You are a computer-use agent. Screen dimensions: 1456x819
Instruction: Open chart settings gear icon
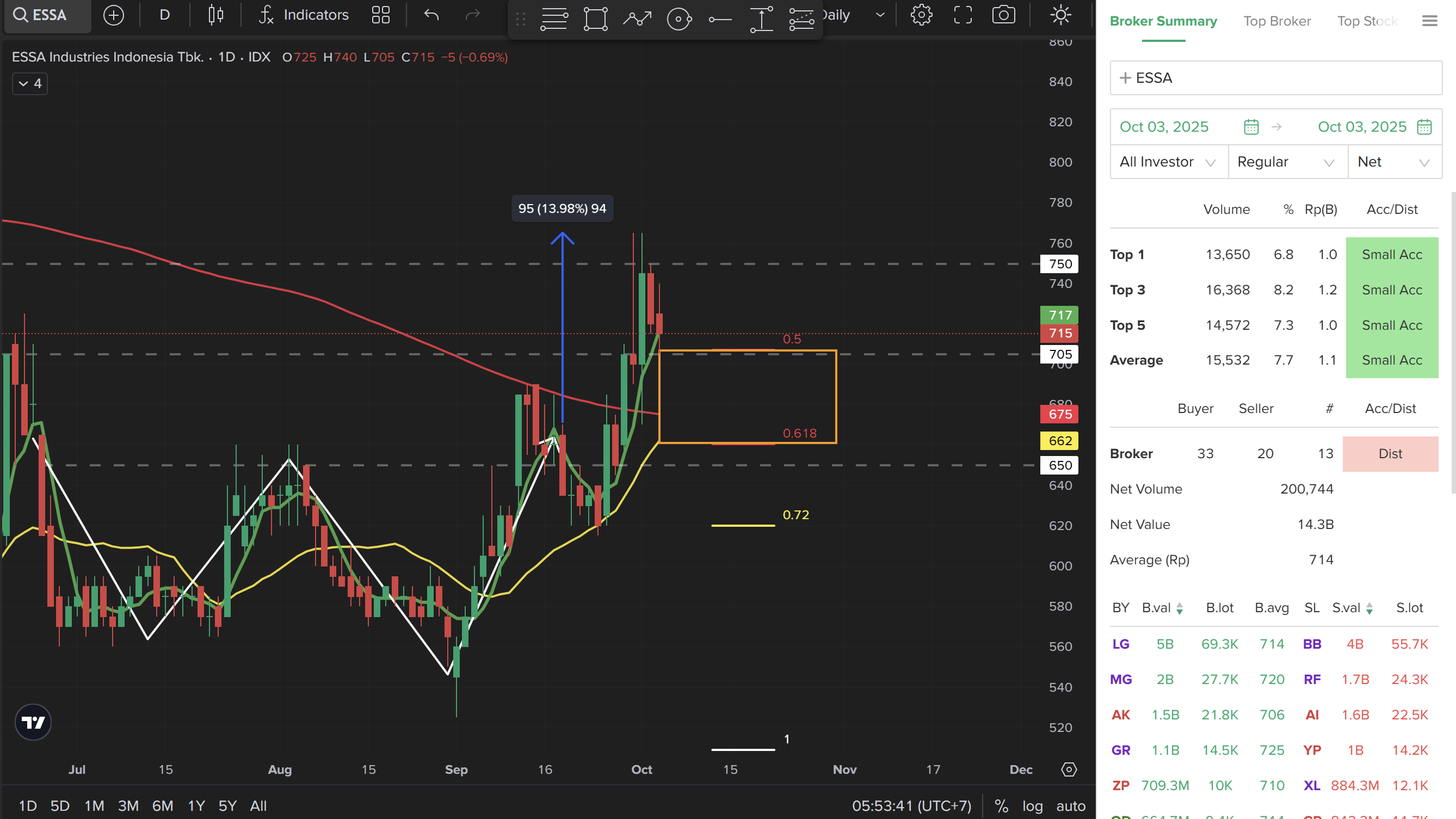coord(921,15)
